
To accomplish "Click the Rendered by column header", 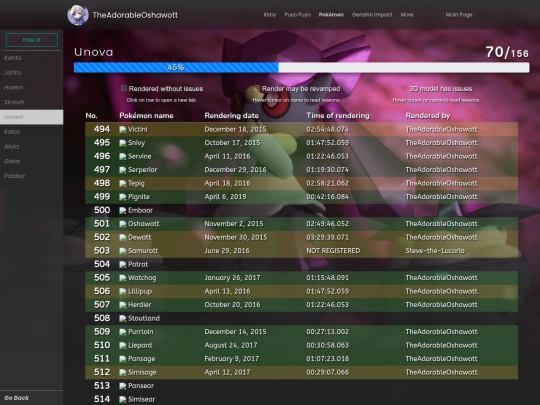I will click(428, 116).
